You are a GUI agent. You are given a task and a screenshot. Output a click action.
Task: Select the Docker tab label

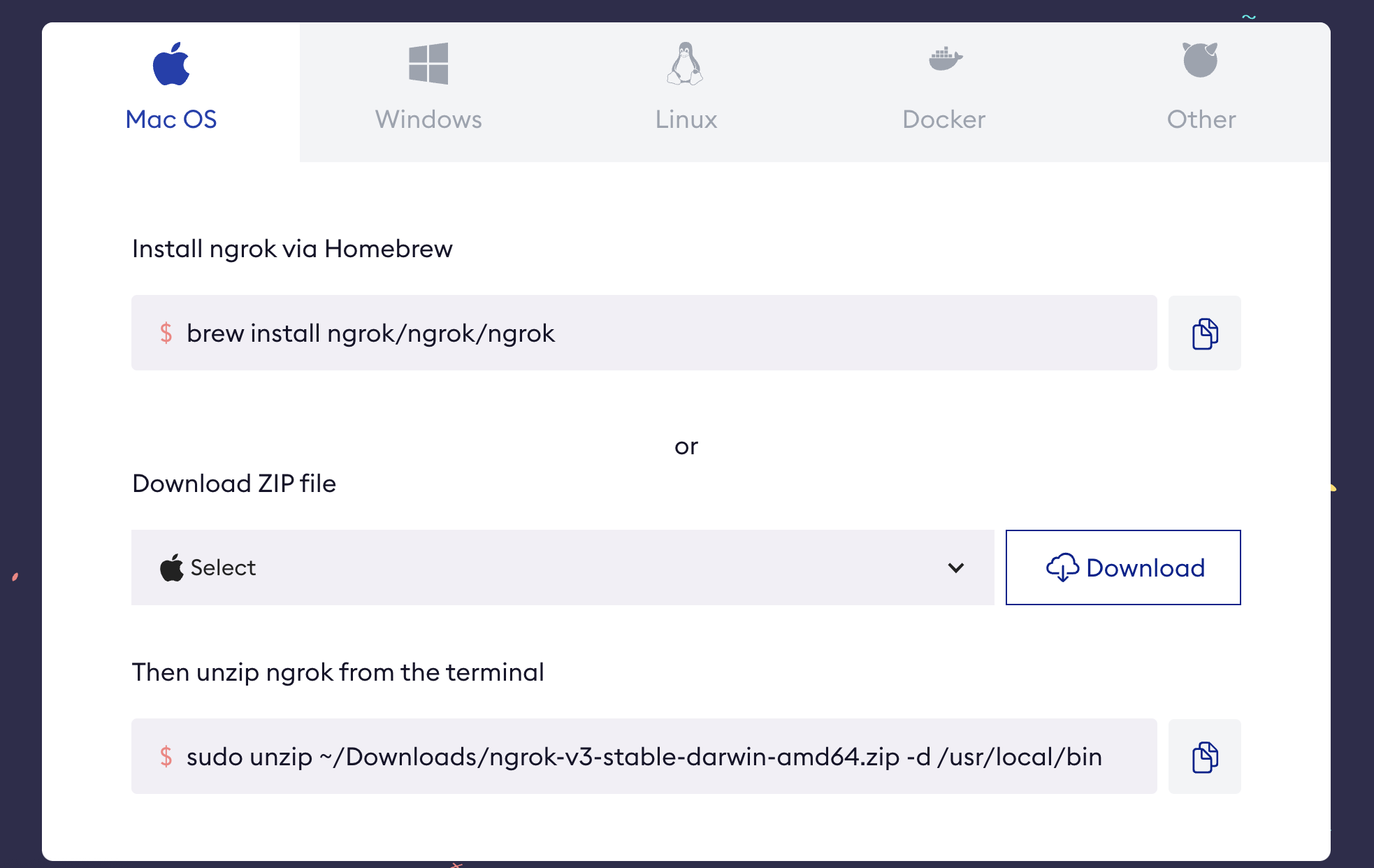coord(943,120)
